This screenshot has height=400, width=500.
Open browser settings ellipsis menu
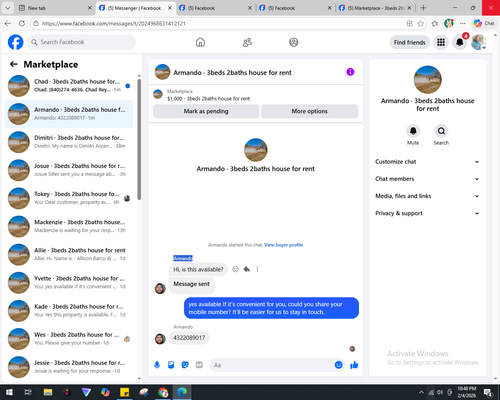coord(463,23)
